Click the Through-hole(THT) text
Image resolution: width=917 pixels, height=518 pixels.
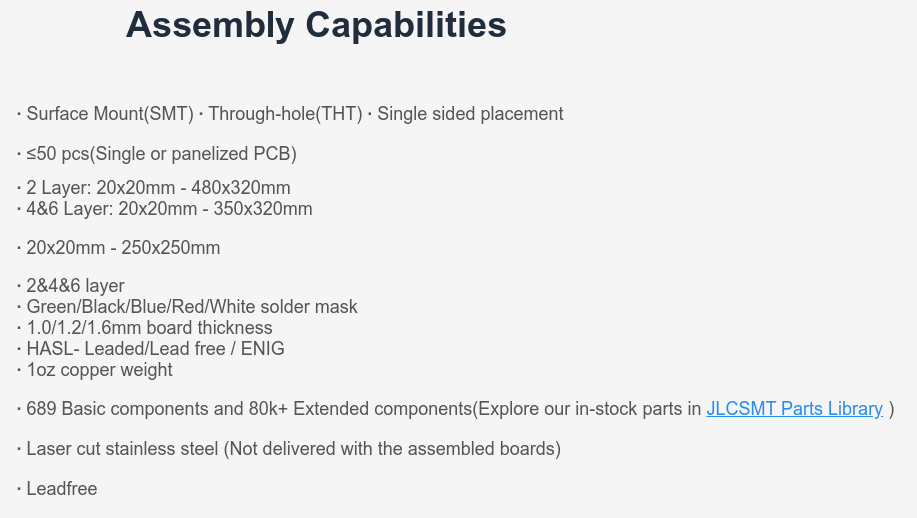[285, 113]
